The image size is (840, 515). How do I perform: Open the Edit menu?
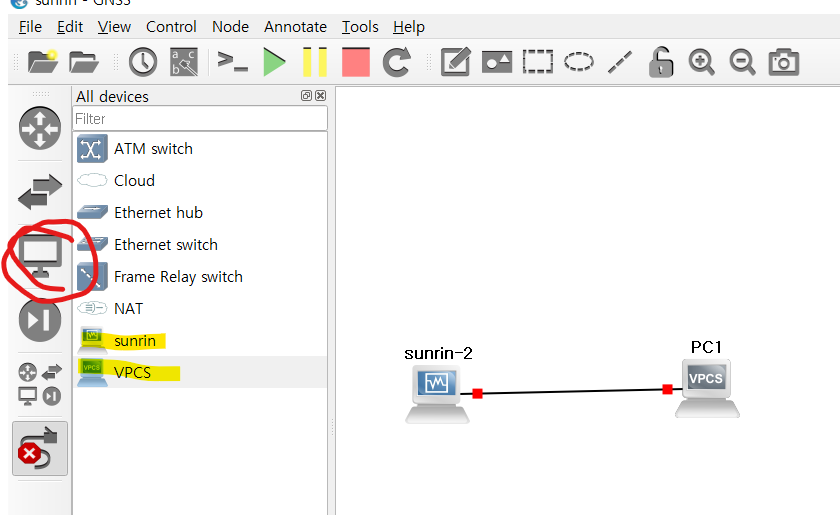[x=70, y=27]
